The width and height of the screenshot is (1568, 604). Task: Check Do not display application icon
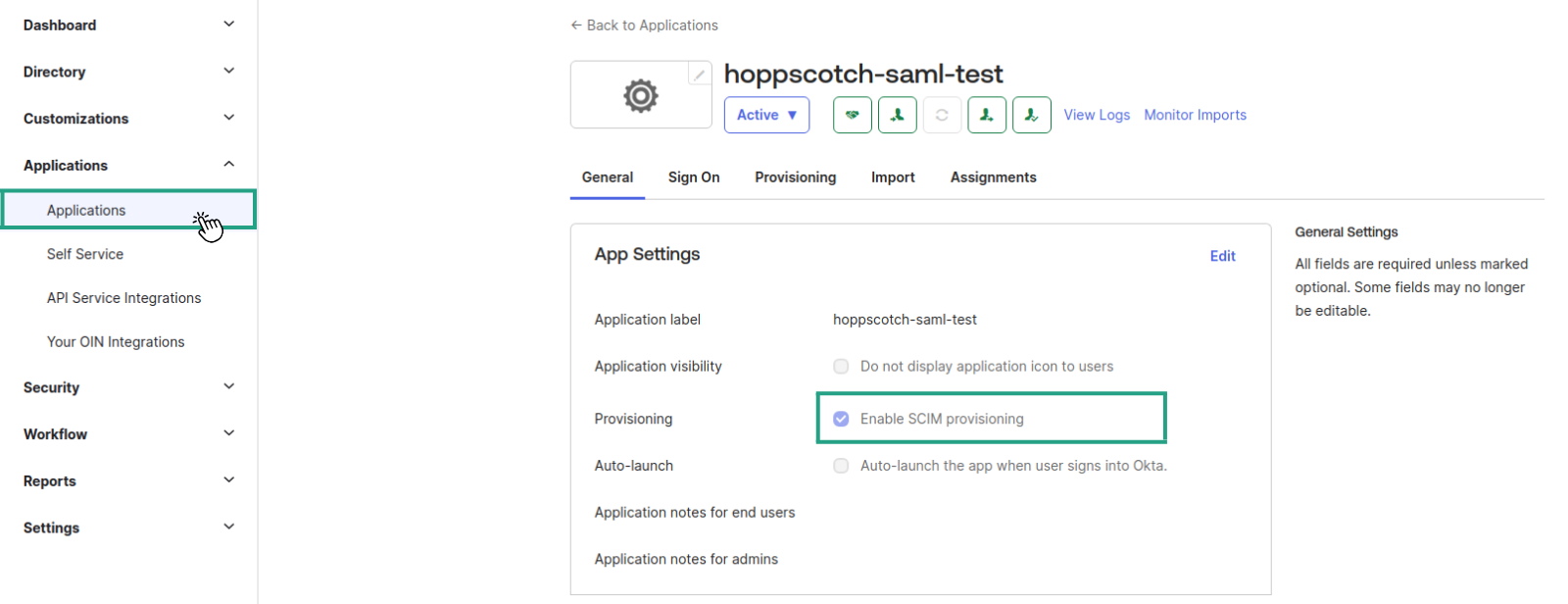pyautogui.click(x=841, y=367)
